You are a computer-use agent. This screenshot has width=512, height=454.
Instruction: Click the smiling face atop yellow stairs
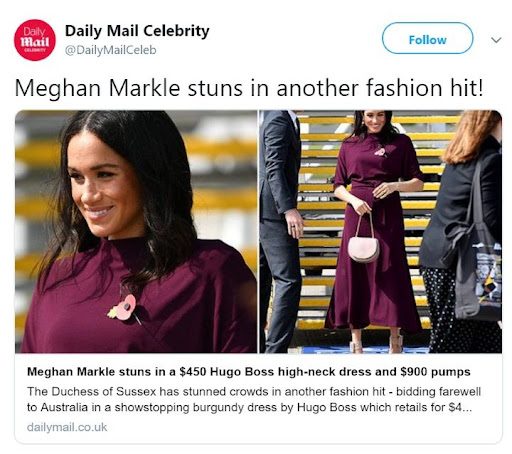[x=375, y=122]
